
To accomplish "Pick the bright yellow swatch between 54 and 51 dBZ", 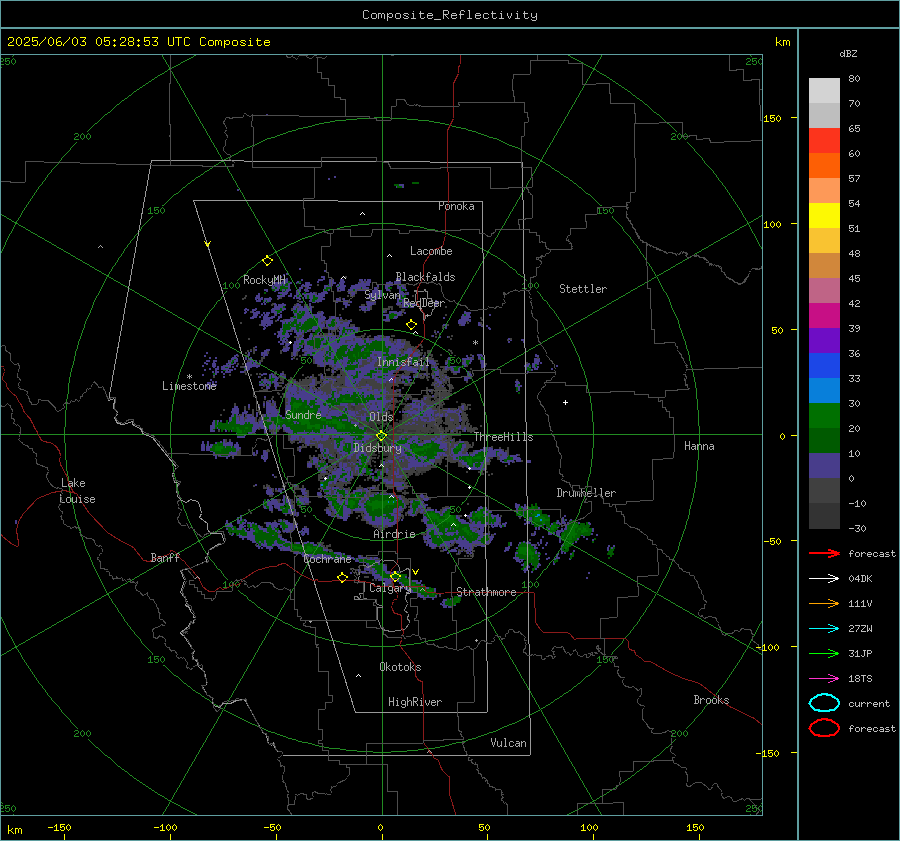I will (824, 215).
